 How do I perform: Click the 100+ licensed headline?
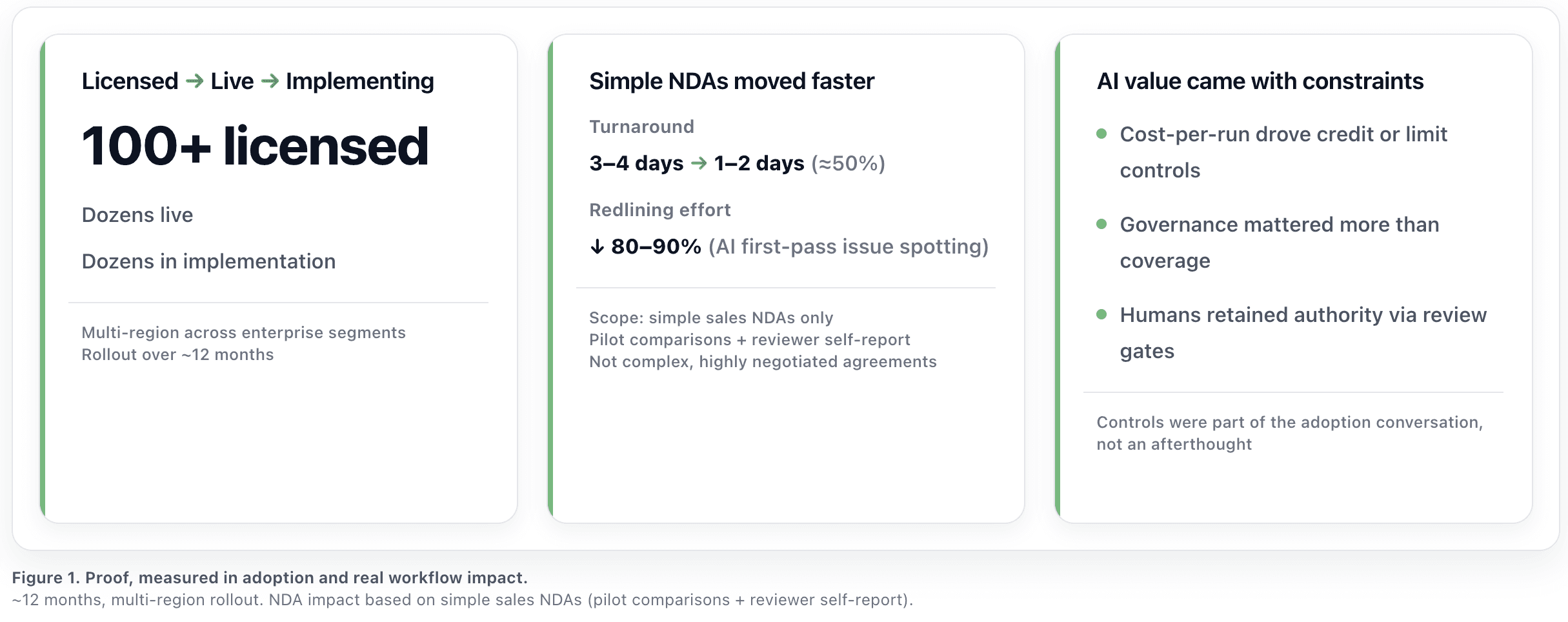pyautogui.click(x=255, y=146)
